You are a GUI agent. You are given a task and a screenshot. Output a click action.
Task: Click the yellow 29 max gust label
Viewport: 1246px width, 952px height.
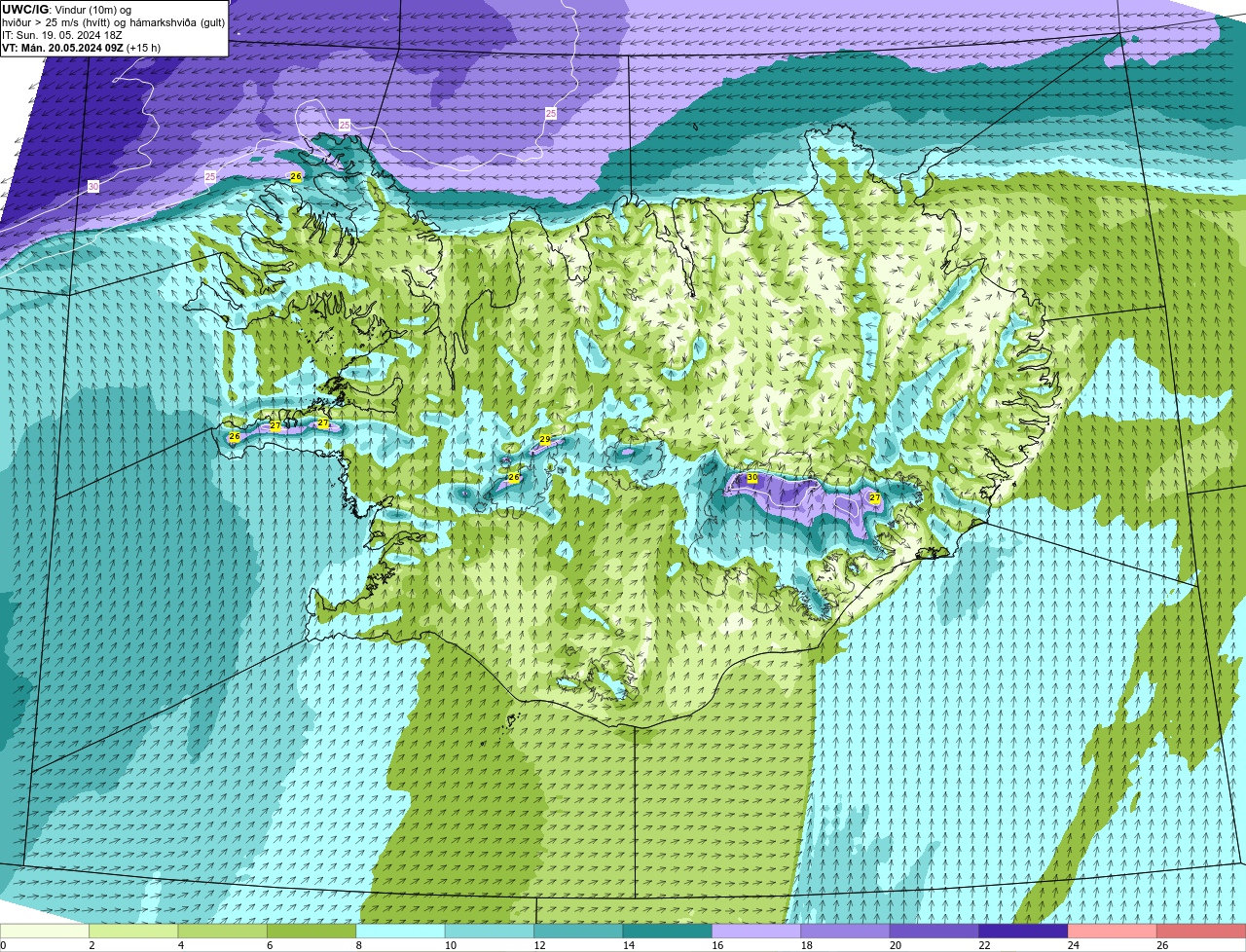point(544,440)
